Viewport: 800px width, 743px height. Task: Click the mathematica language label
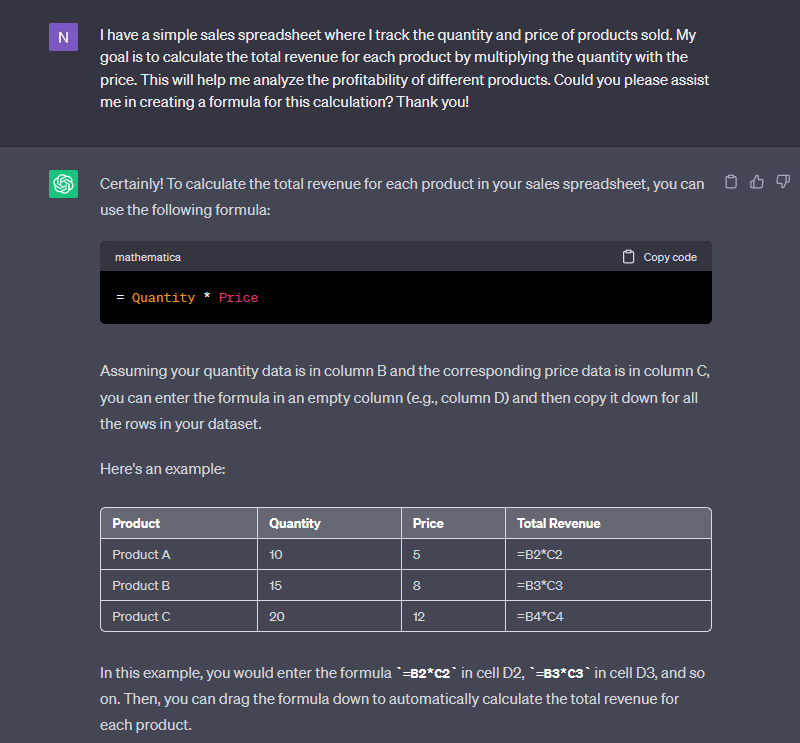coord(148,257)
